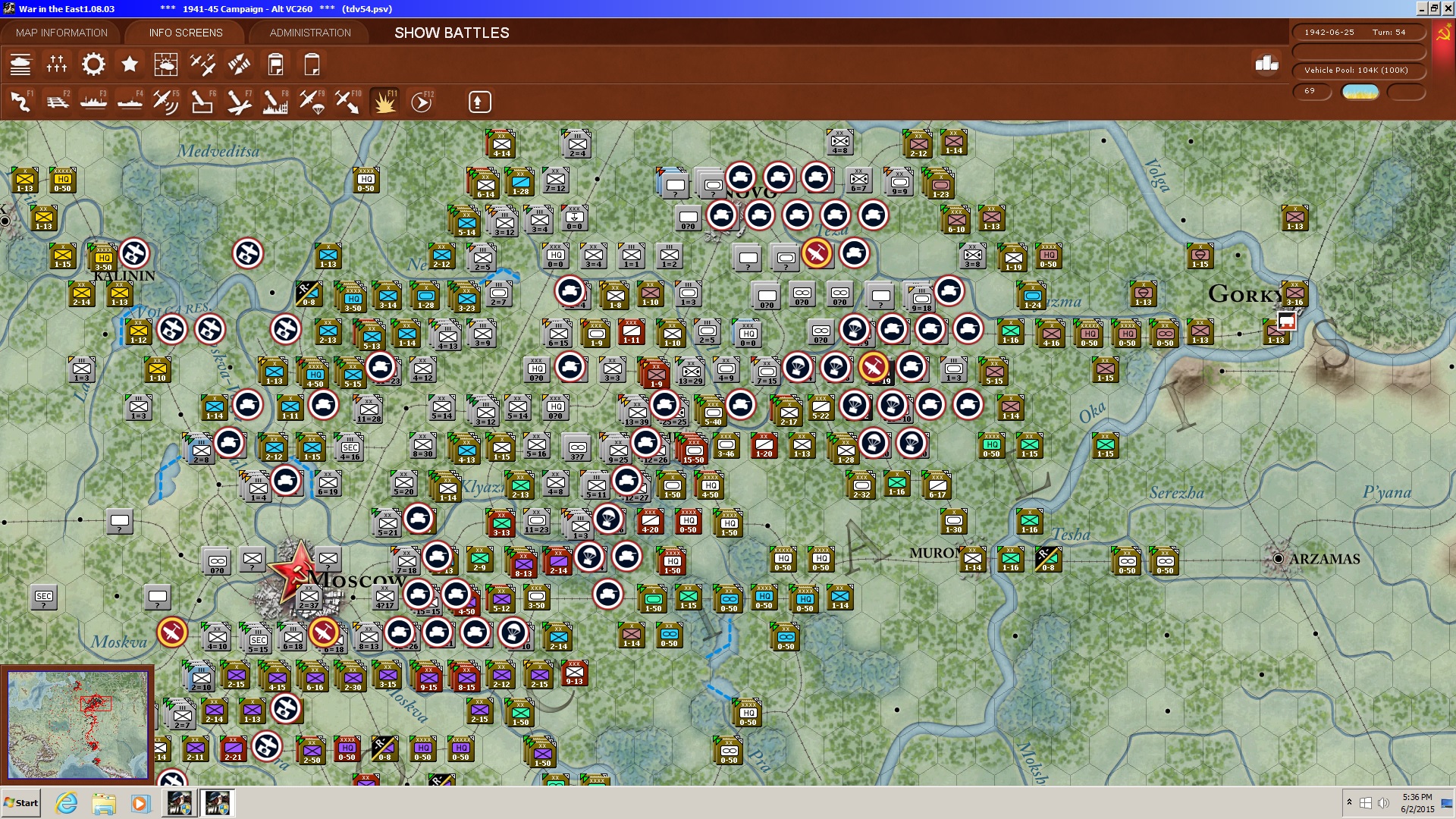The image size is (1456, 819).
Task: Click the date and Turn 54 field
Action: [x=1358, y=33]
